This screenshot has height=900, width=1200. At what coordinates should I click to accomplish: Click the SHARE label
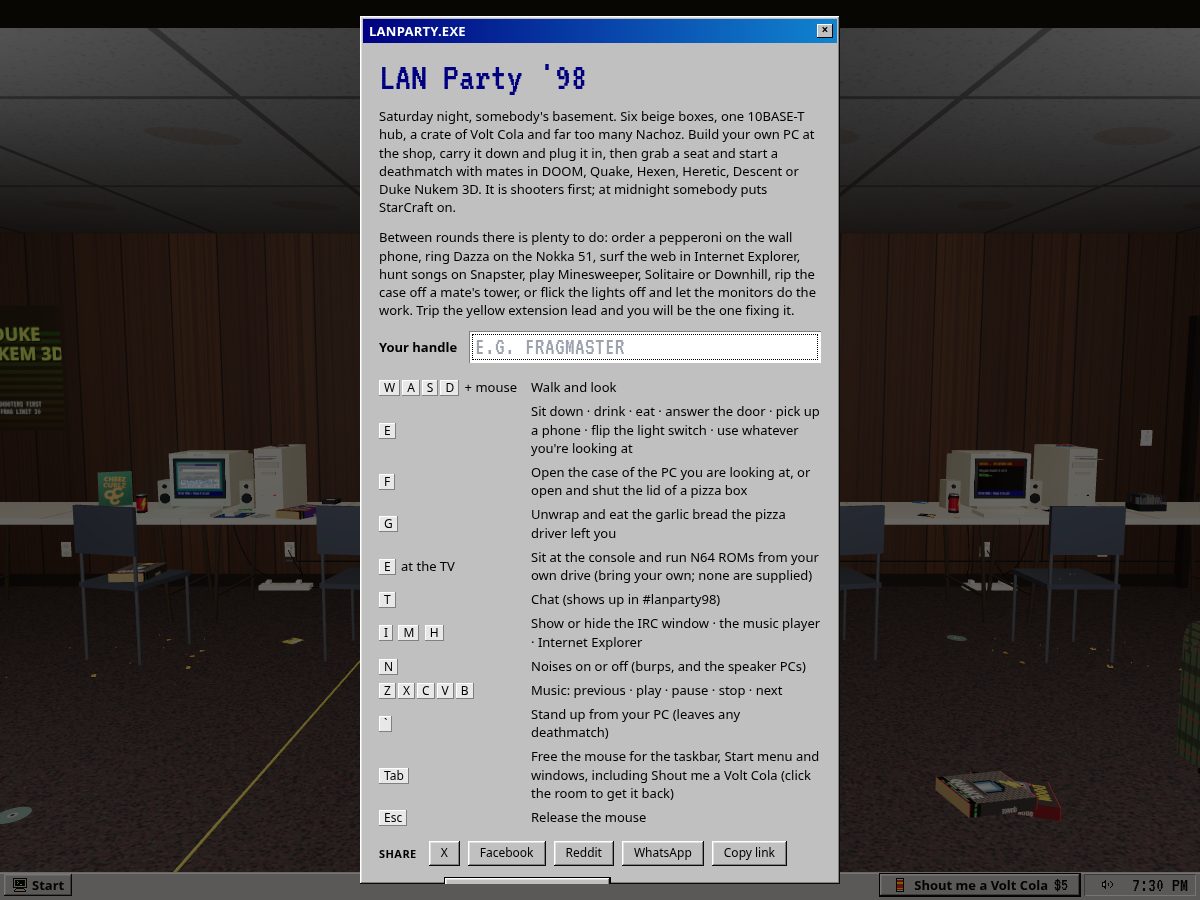pyautogui.click(x=398, y=854)
